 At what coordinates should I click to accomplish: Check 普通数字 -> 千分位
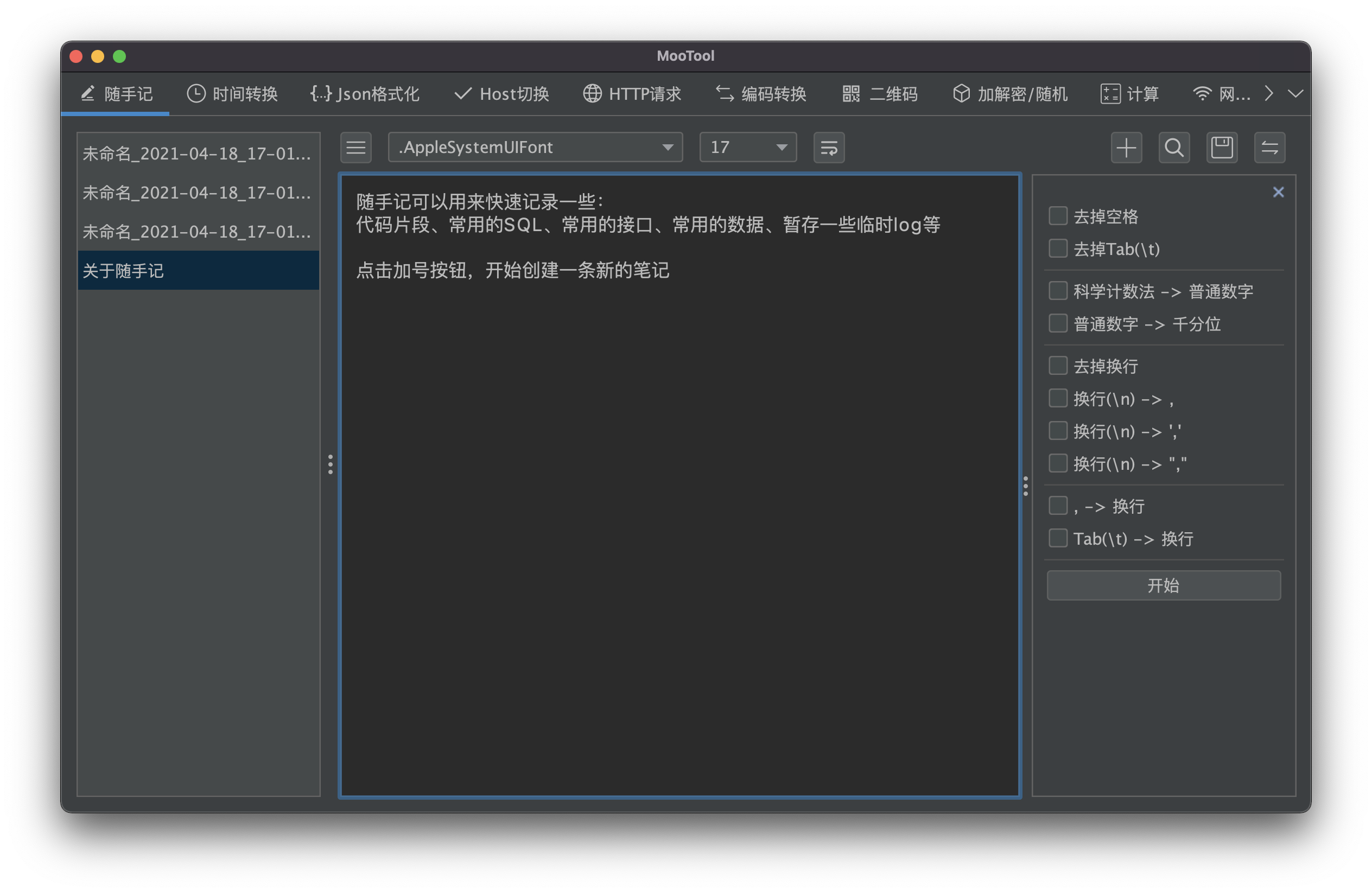pos(1058,323)
